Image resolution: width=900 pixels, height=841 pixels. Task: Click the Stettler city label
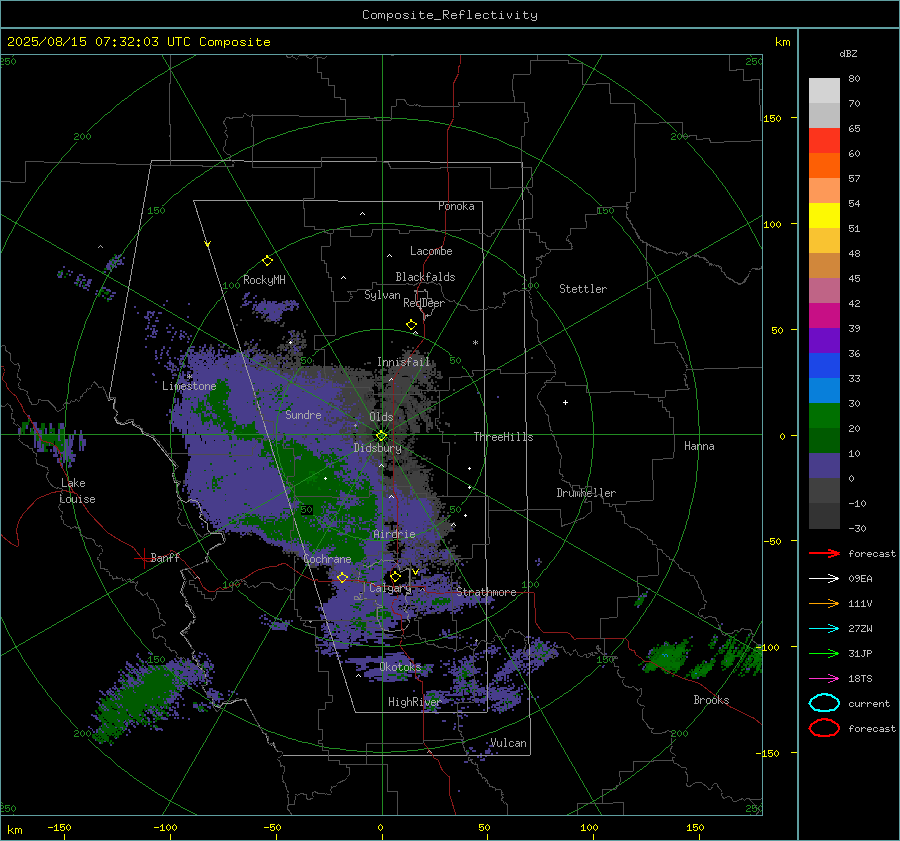click(583, 289)
